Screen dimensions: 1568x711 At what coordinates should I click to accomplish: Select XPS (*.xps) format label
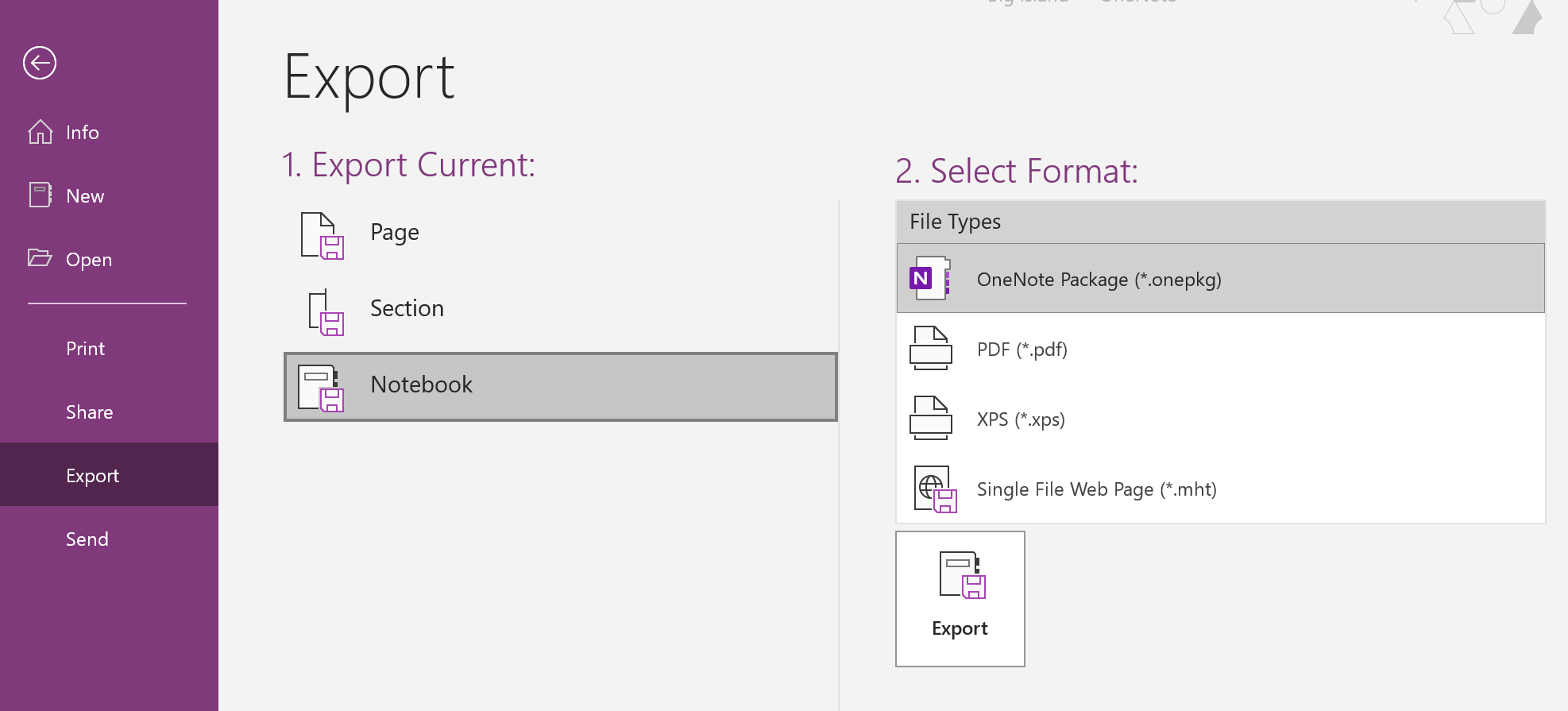coord(1021,419)
